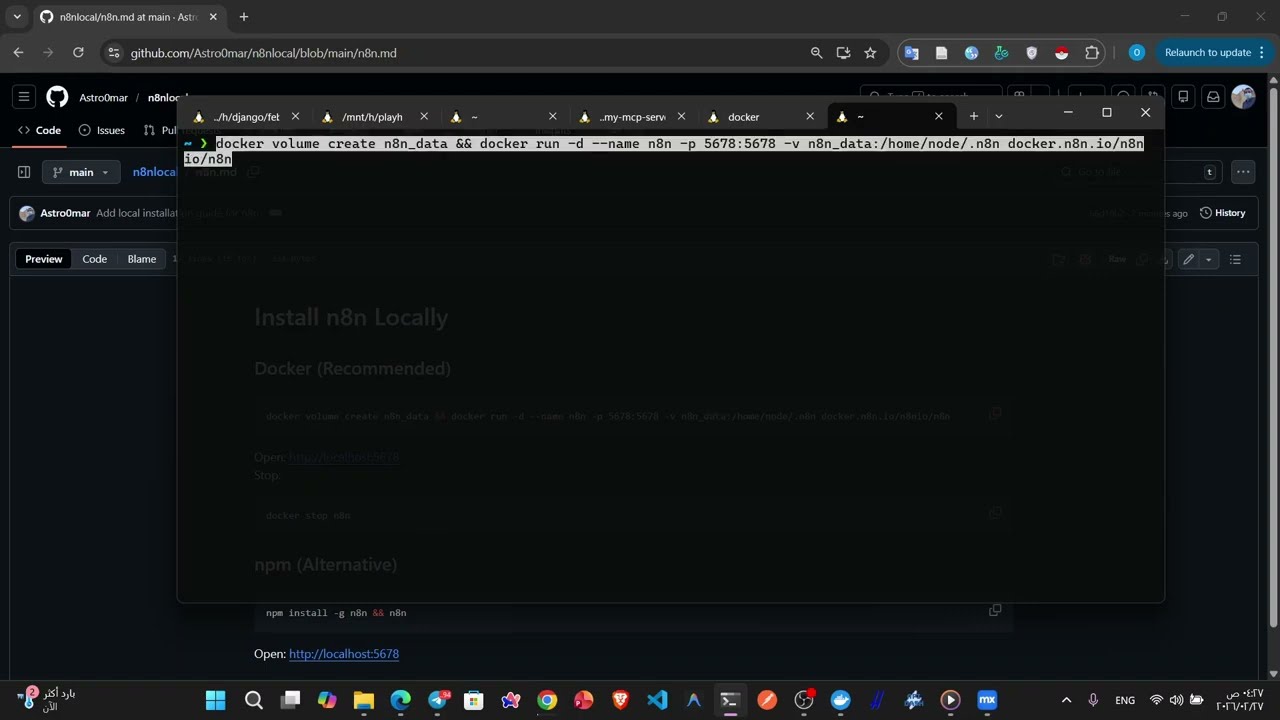The image size is (1280, 720).
Task: Copy the npm install command snippet
Action: click(995, 610)
